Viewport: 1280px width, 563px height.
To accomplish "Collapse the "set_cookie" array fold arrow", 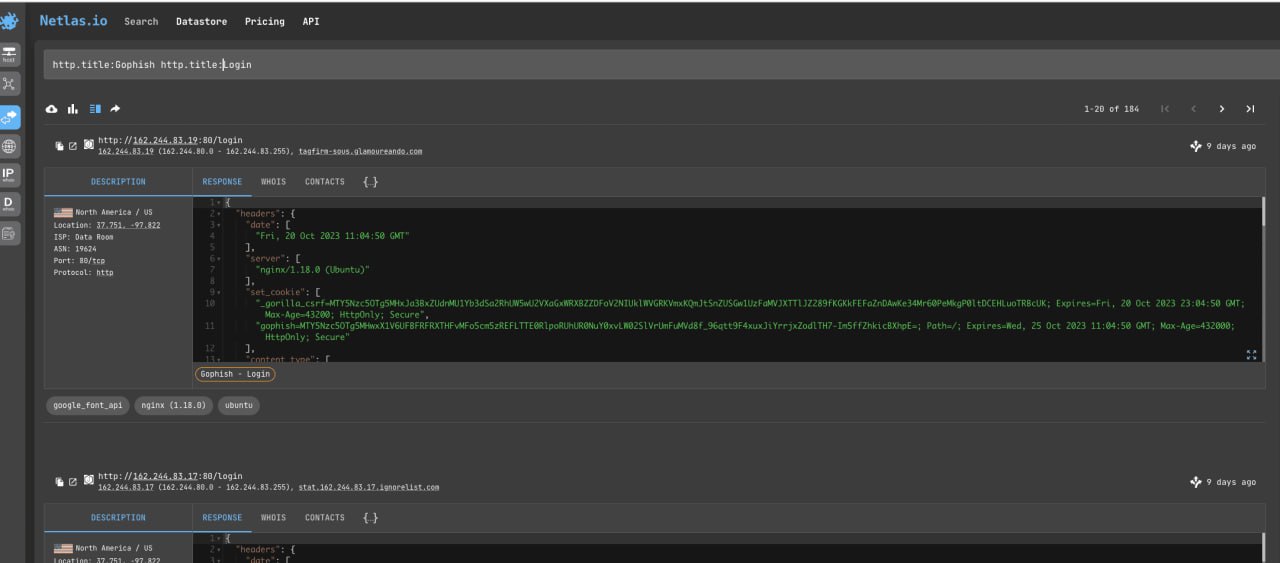I will 219,291.
